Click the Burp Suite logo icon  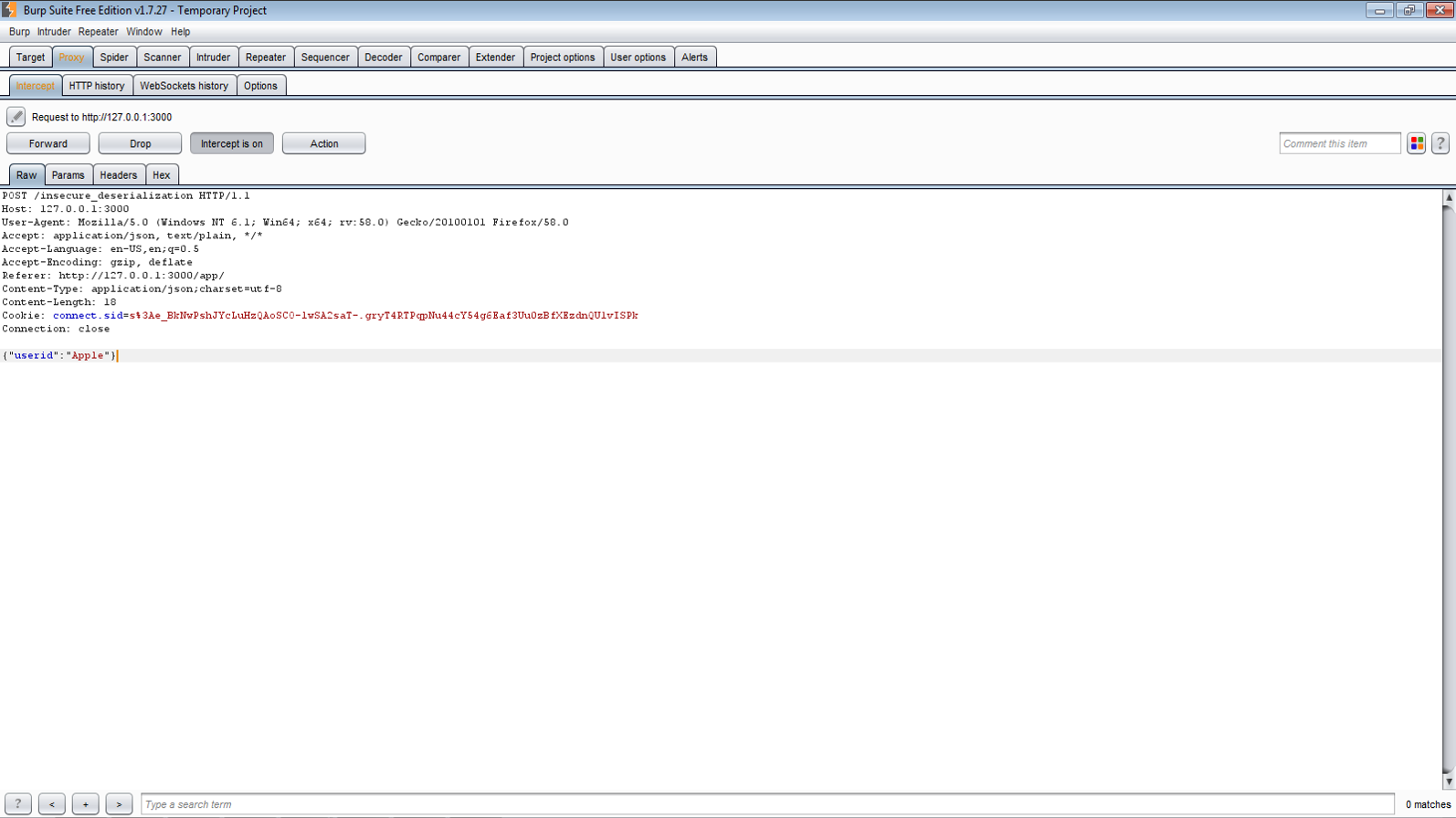9,10
